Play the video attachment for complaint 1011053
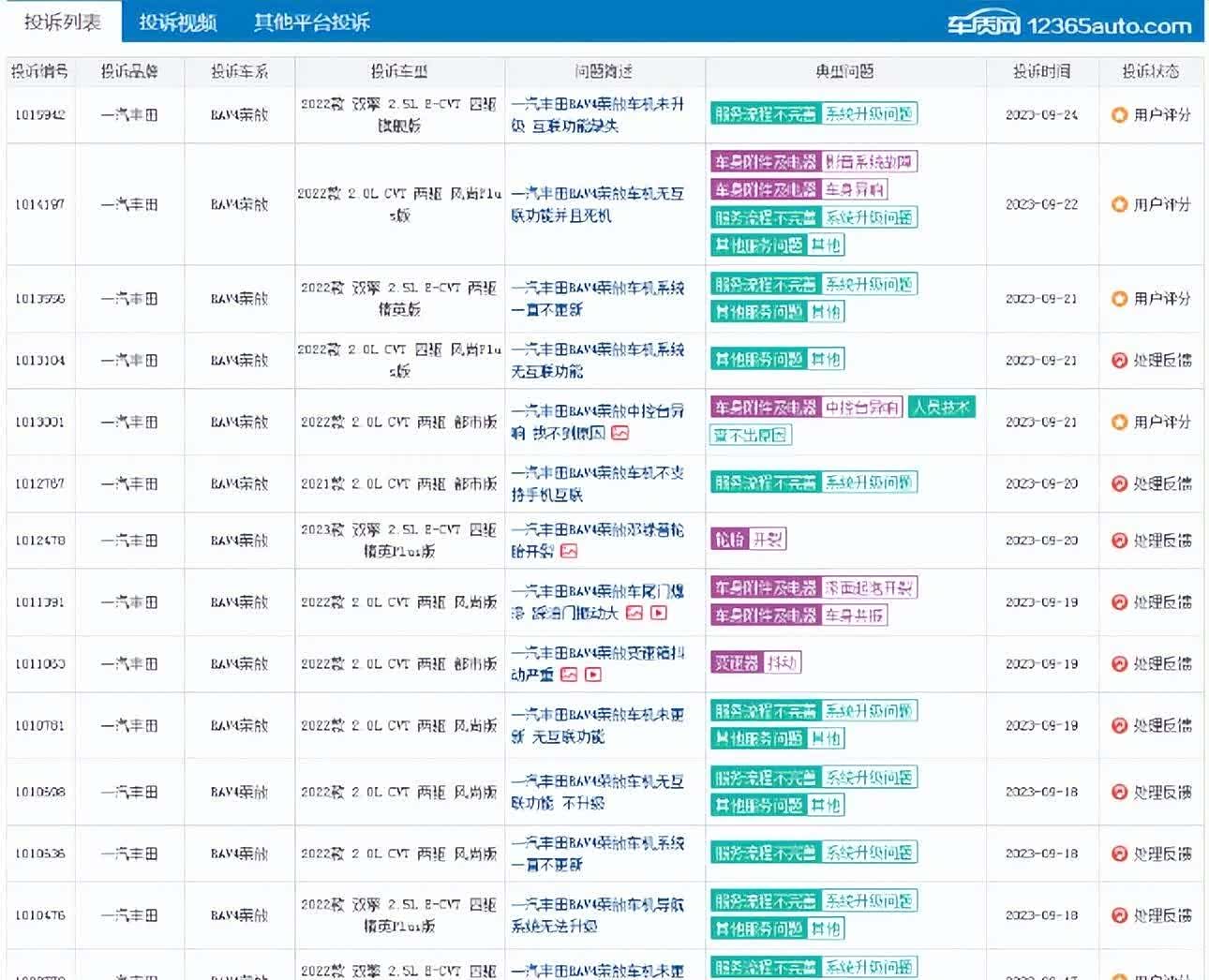 (593, 676)
